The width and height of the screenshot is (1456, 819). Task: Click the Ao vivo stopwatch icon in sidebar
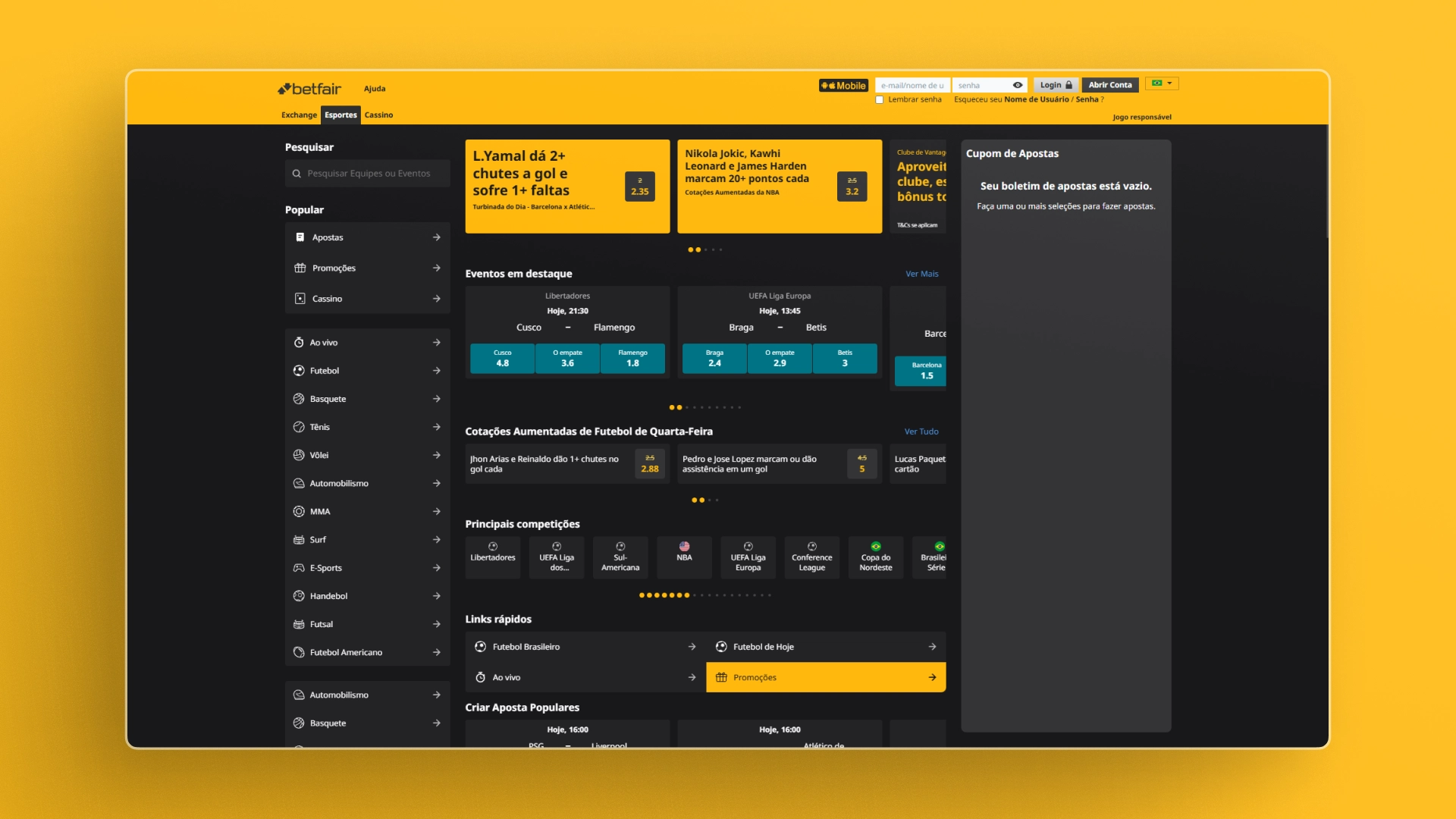click(299, 343)
